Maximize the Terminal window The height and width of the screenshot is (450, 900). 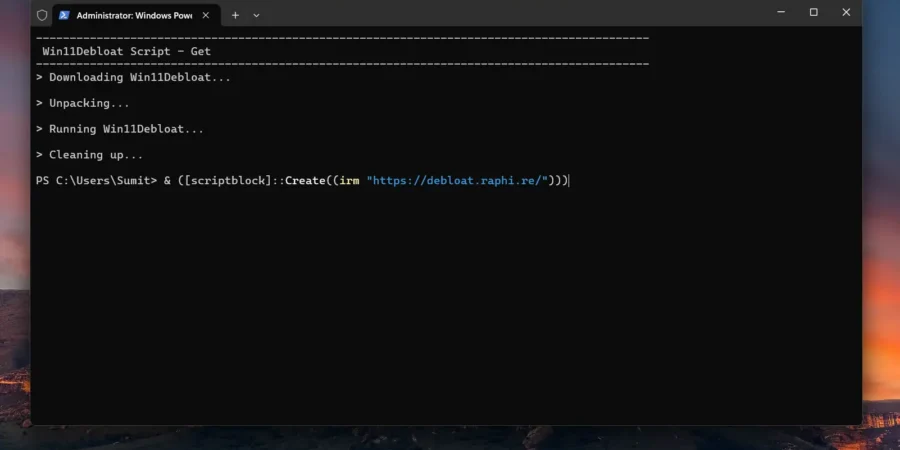[x=813, y=12]
